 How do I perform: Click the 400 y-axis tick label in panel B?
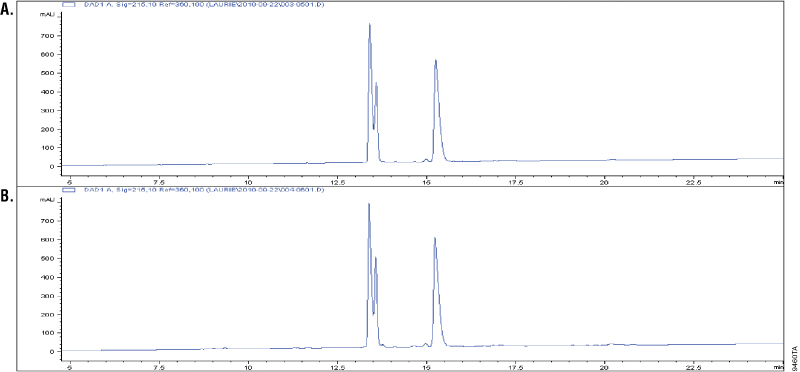pos(48,277)
